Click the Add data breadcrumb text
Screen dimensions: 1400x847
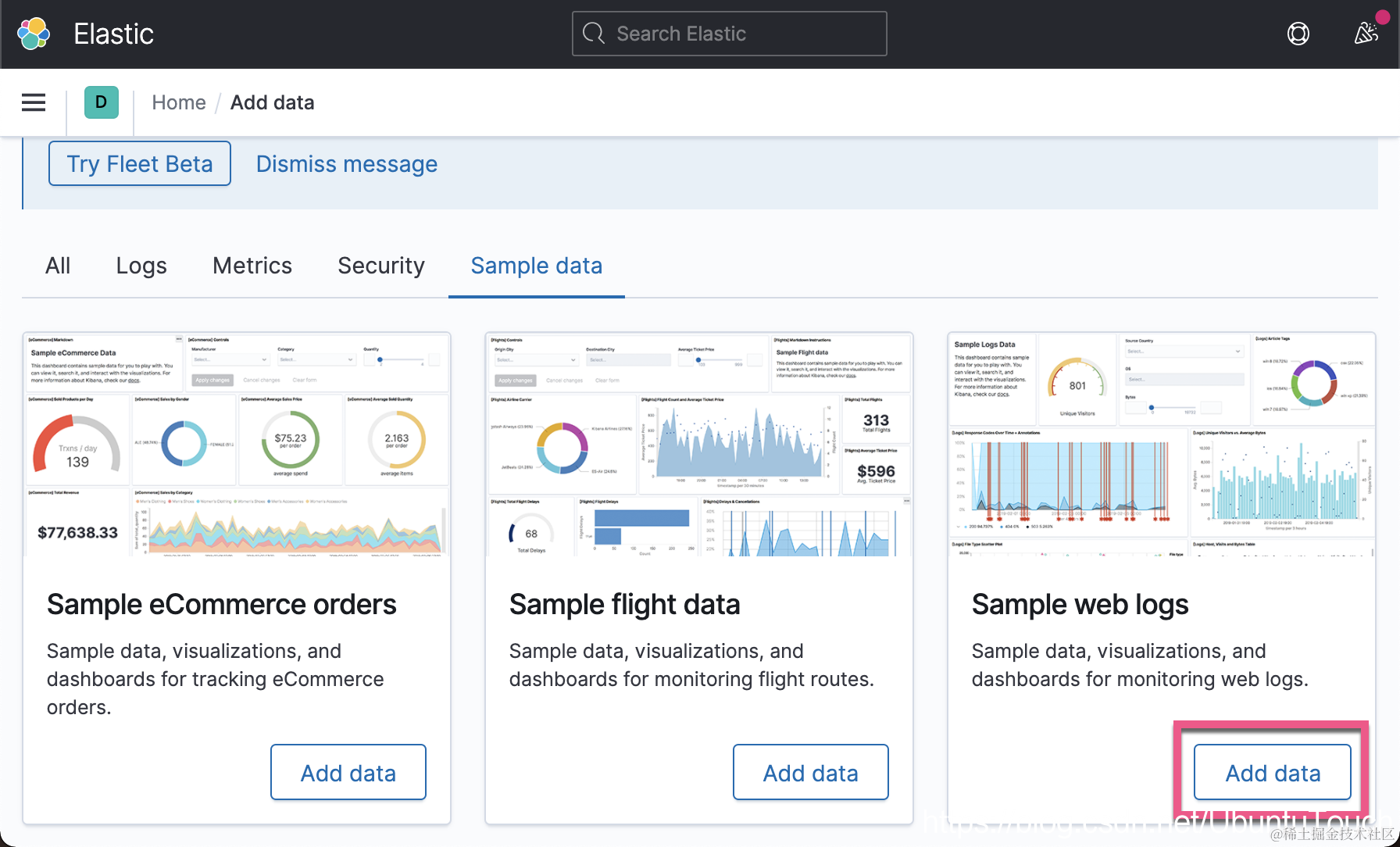(x=273, y=102)
